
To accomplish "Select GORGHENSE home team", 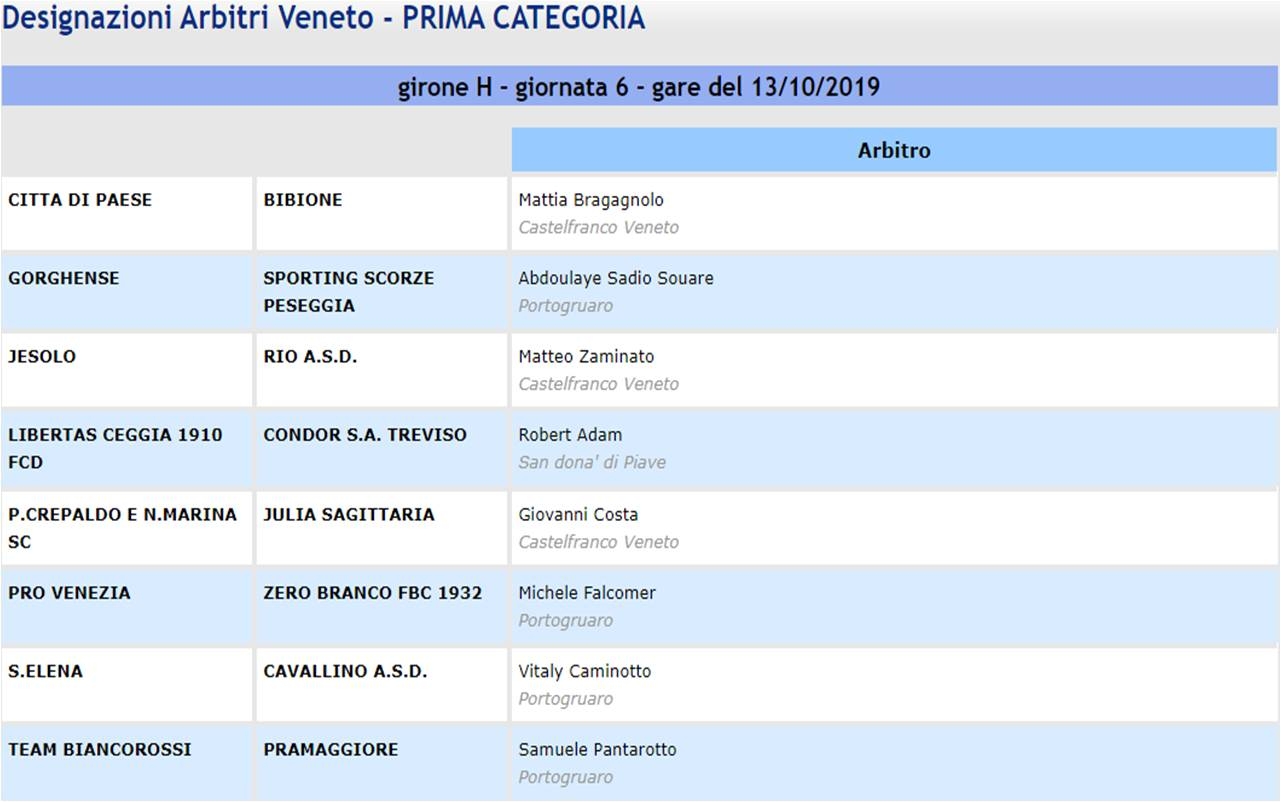I will pyautogui.click(x=63, y=278).
